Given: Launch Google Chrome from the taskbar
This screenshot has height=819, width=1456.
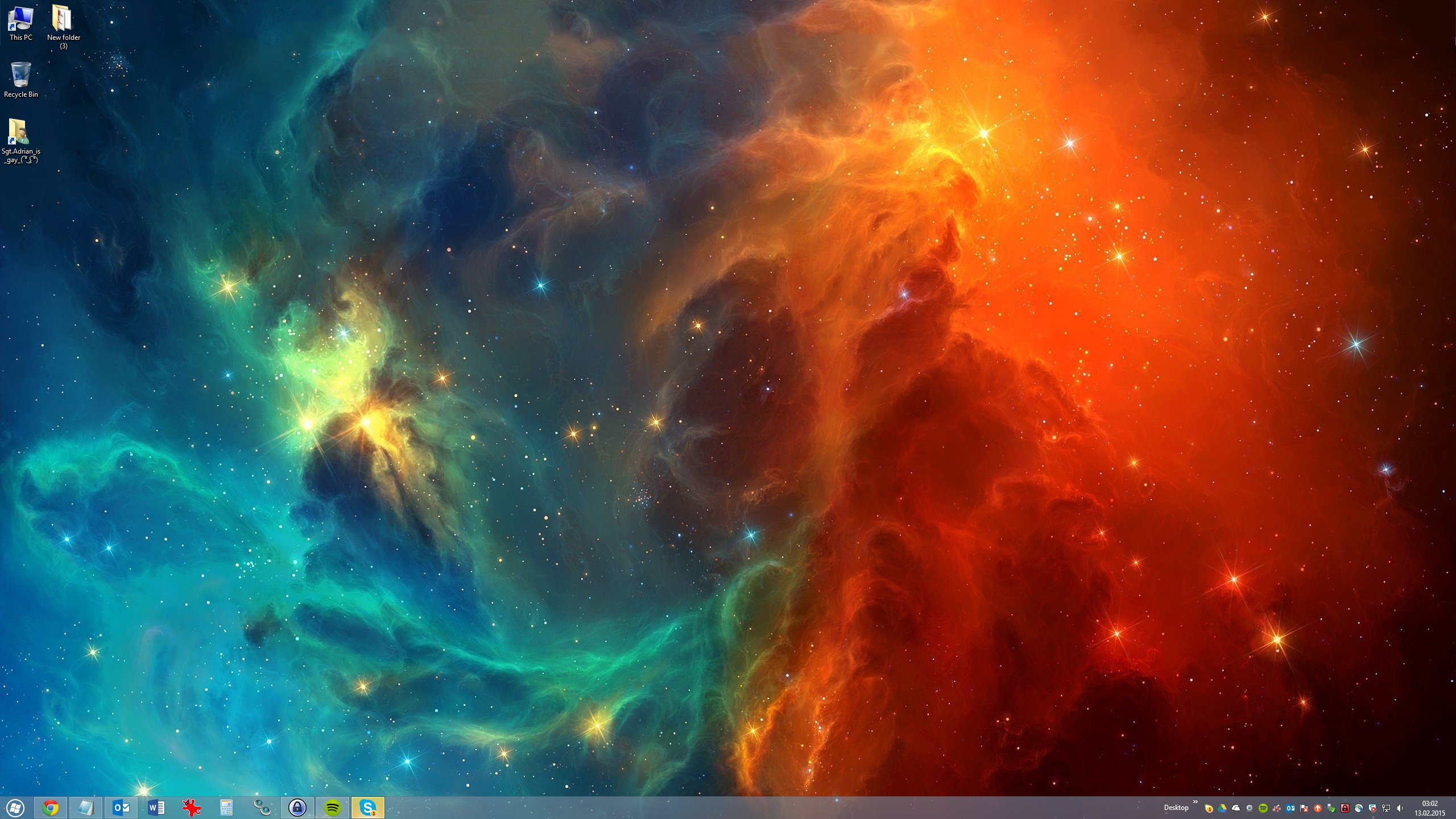Looking at the screenshot, I should point(51,808).
